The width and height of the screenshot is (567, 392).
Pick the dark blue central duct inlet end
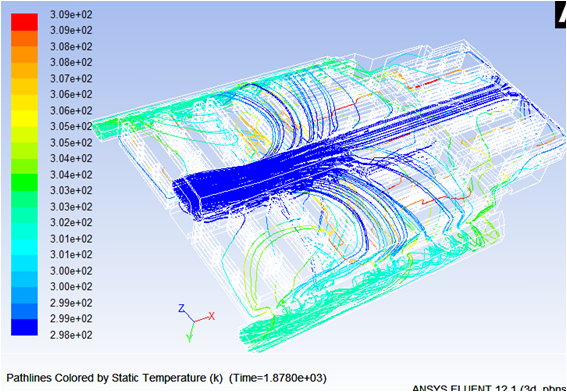point(188,195)
